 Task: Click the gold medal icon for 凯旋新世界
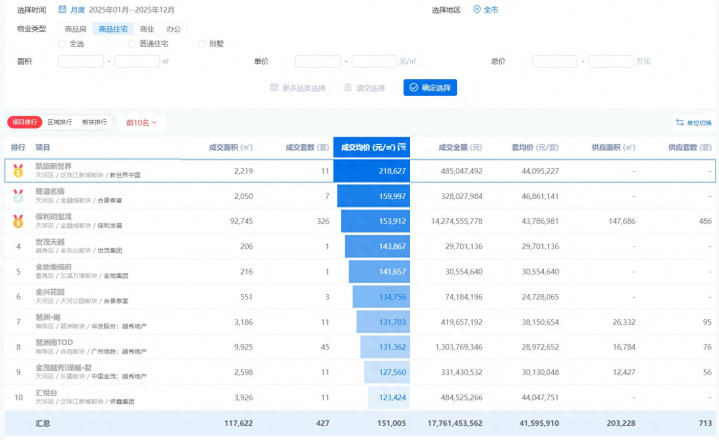pos(18,171)
